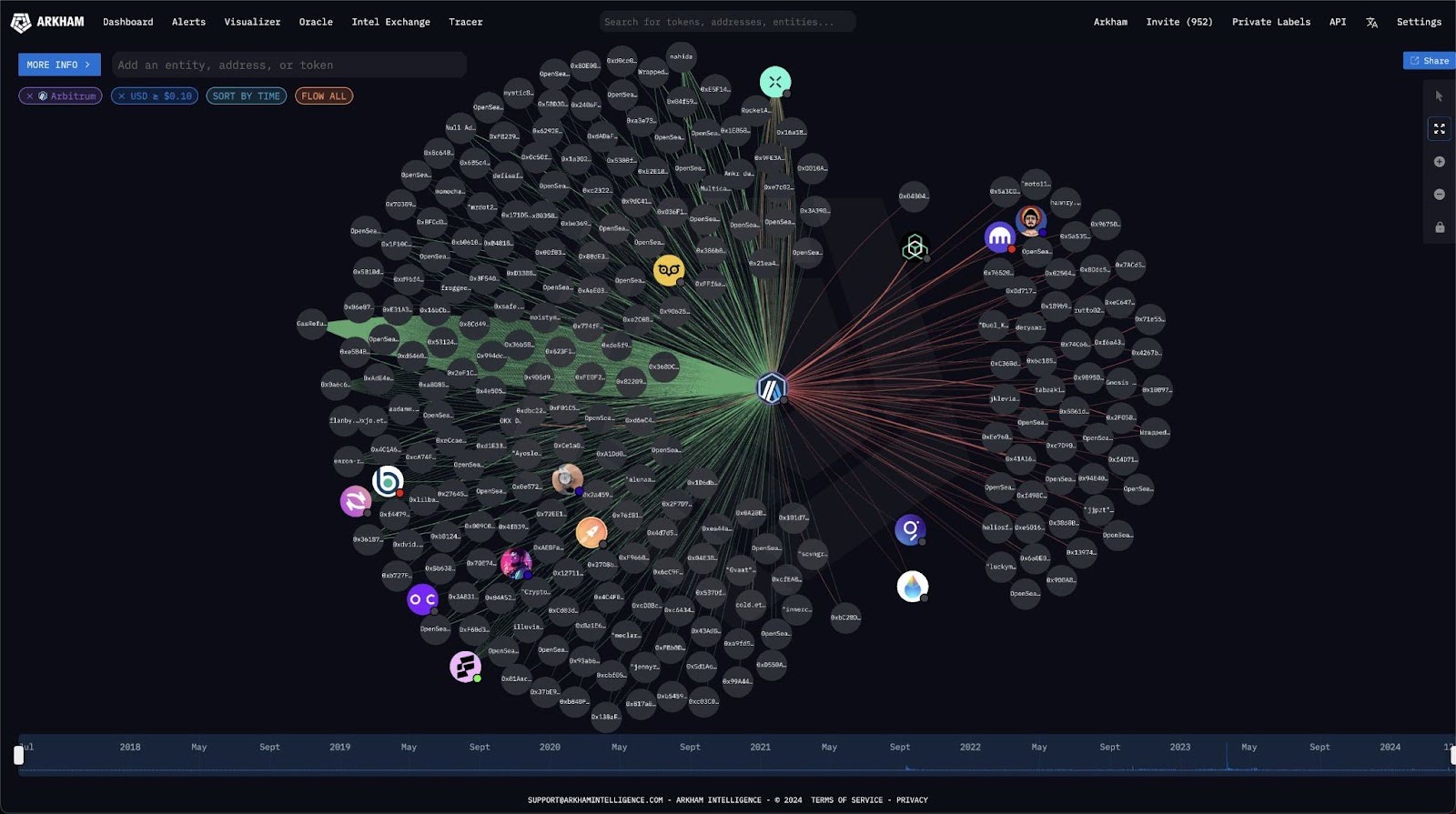1456x814 pixels.
Task: Toggle the SORT BY TIME option
Action: pos(246,96)
